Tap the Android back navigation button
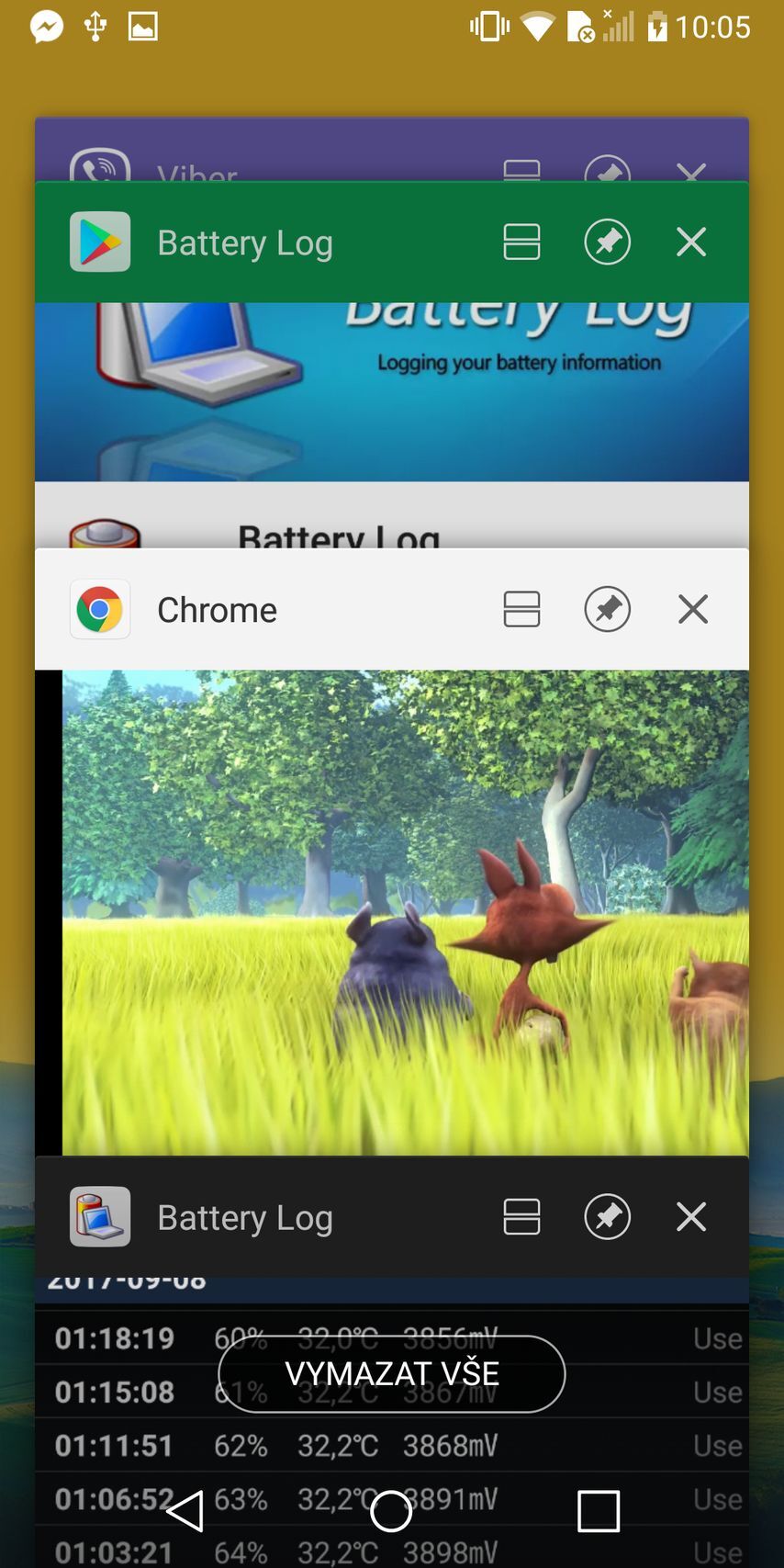Screen dimensions: 784x1568 (185, 1511)
